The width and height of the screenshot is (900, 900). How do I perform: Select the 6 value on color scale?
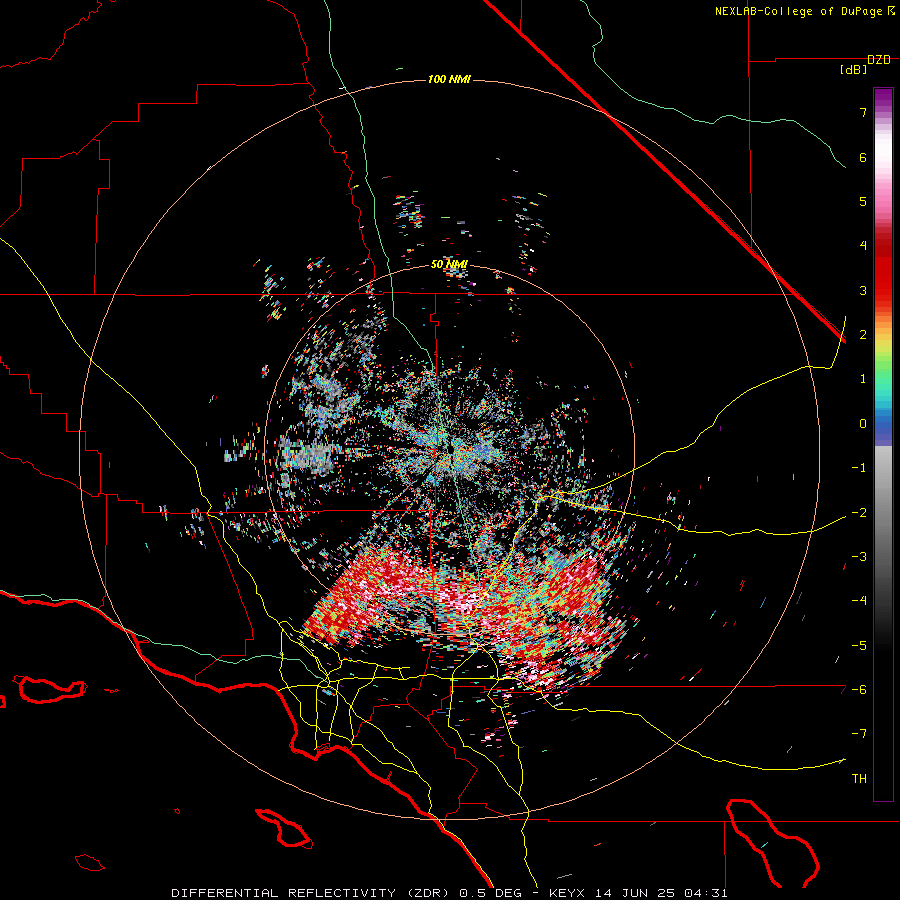coord(863,157)
